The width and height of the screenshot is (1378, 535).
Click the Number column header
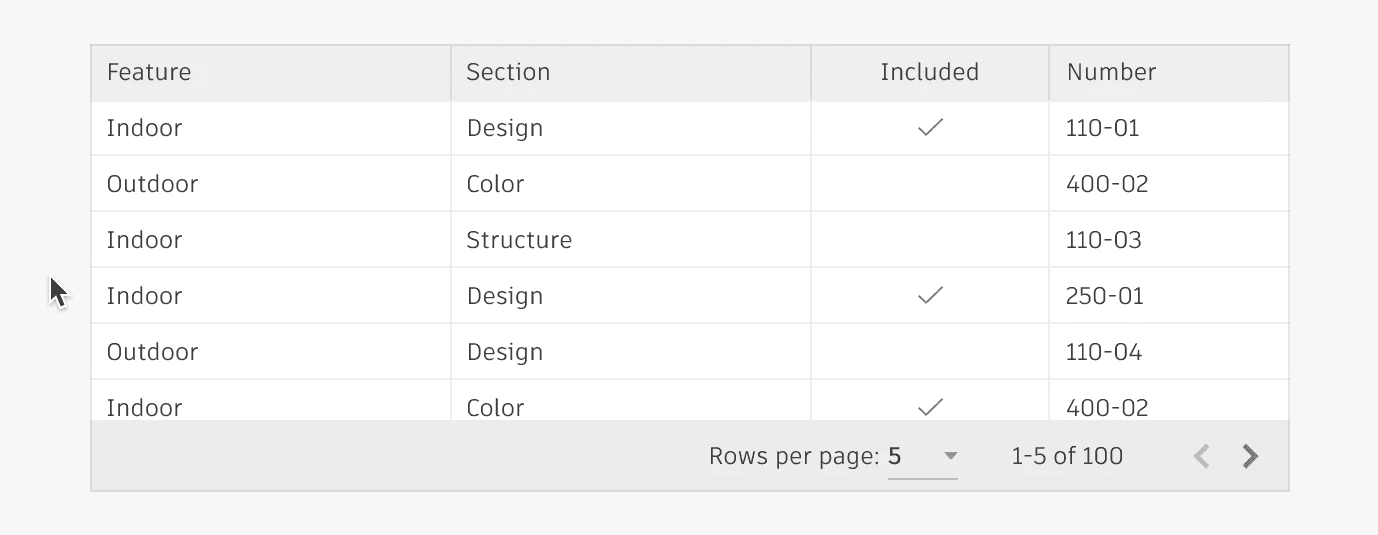(x=1111, y=72)
